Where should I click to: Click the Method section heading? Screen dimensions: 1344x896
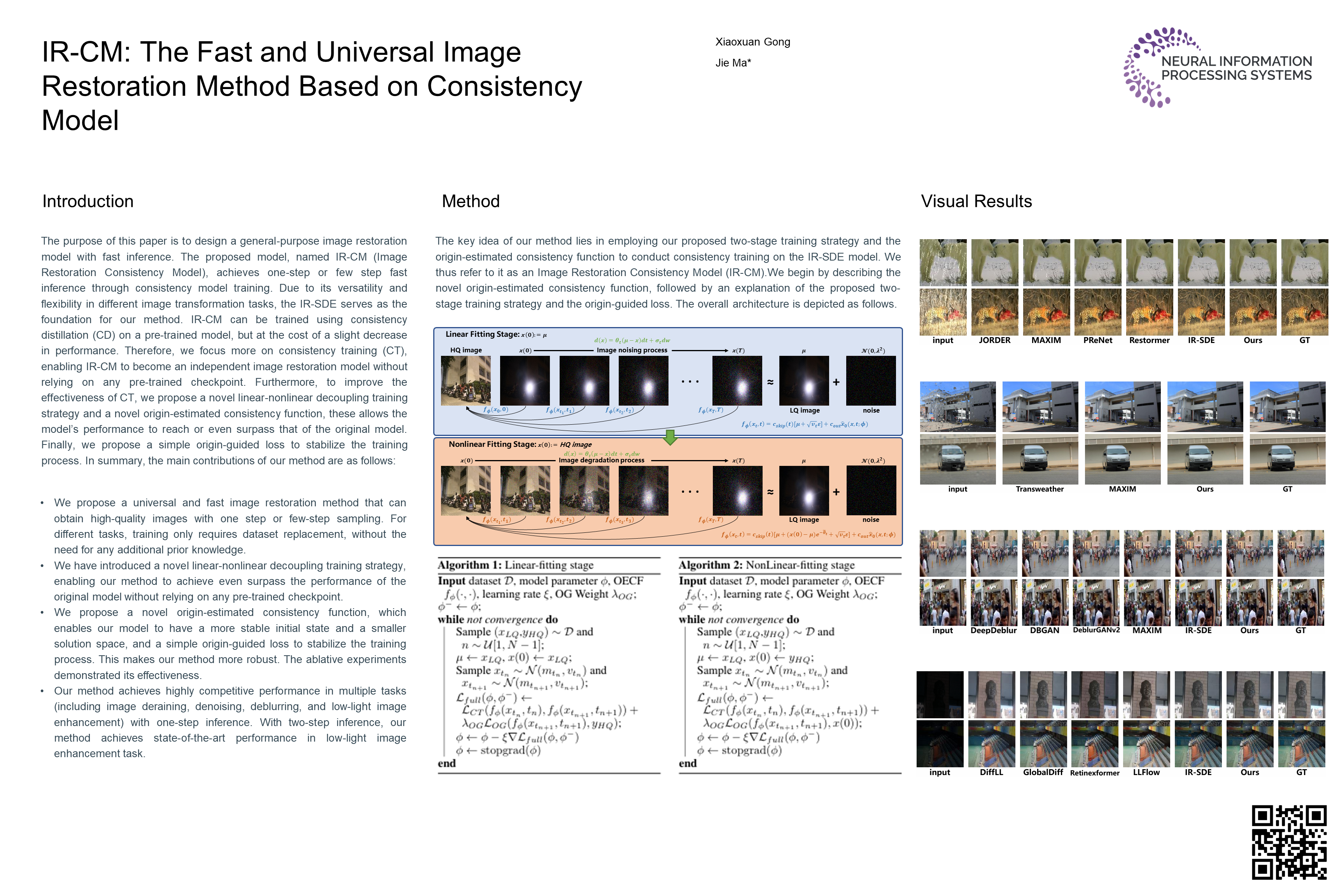point(470,201)
